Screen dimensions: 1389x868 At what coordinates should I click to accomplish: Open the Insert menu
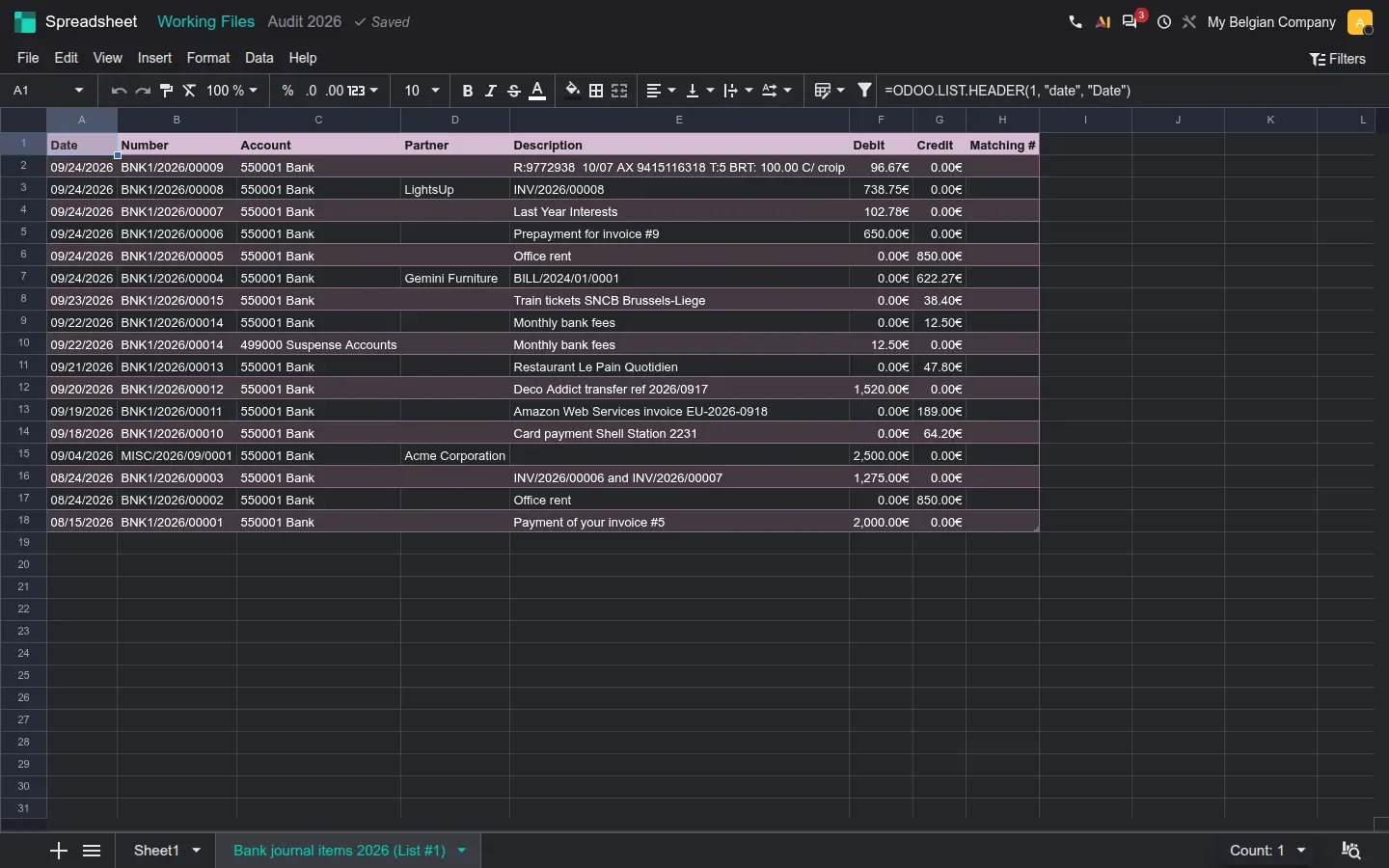click(154, 58)
